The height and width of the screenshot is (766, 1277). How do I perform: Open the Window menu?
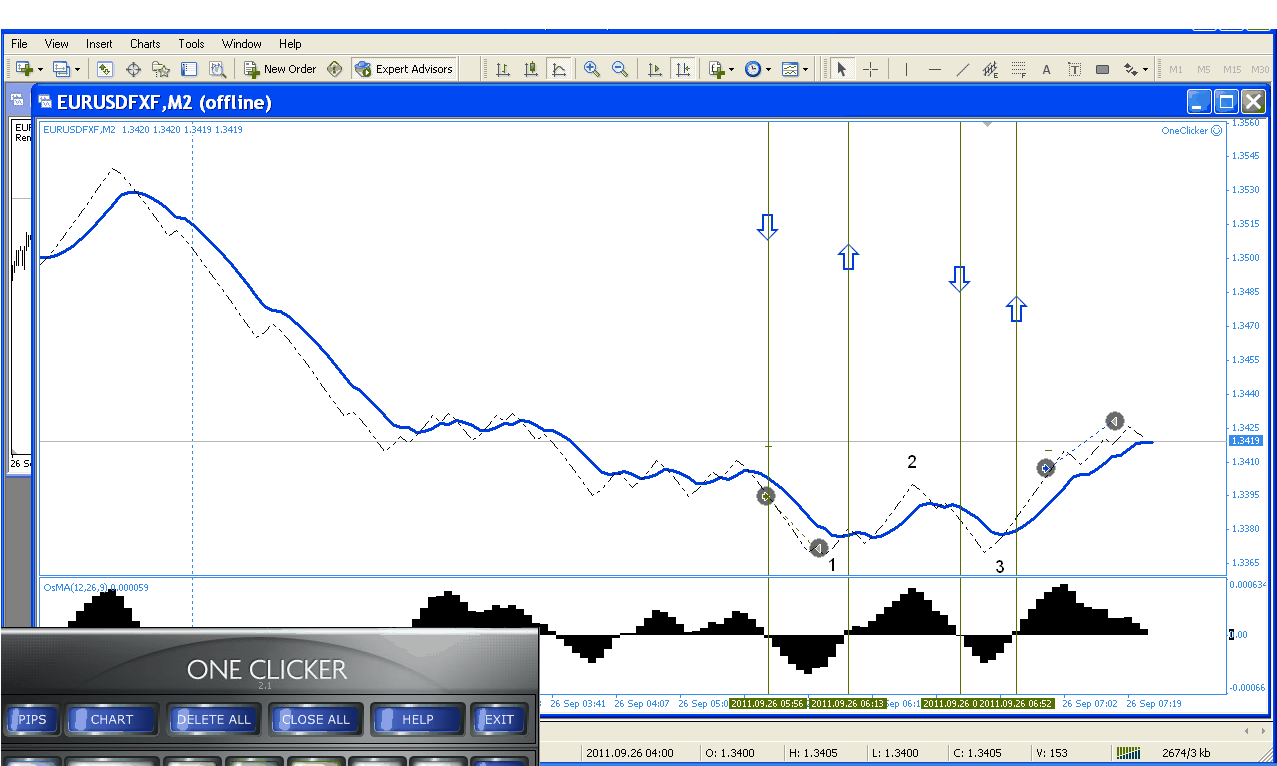[241, 44]
